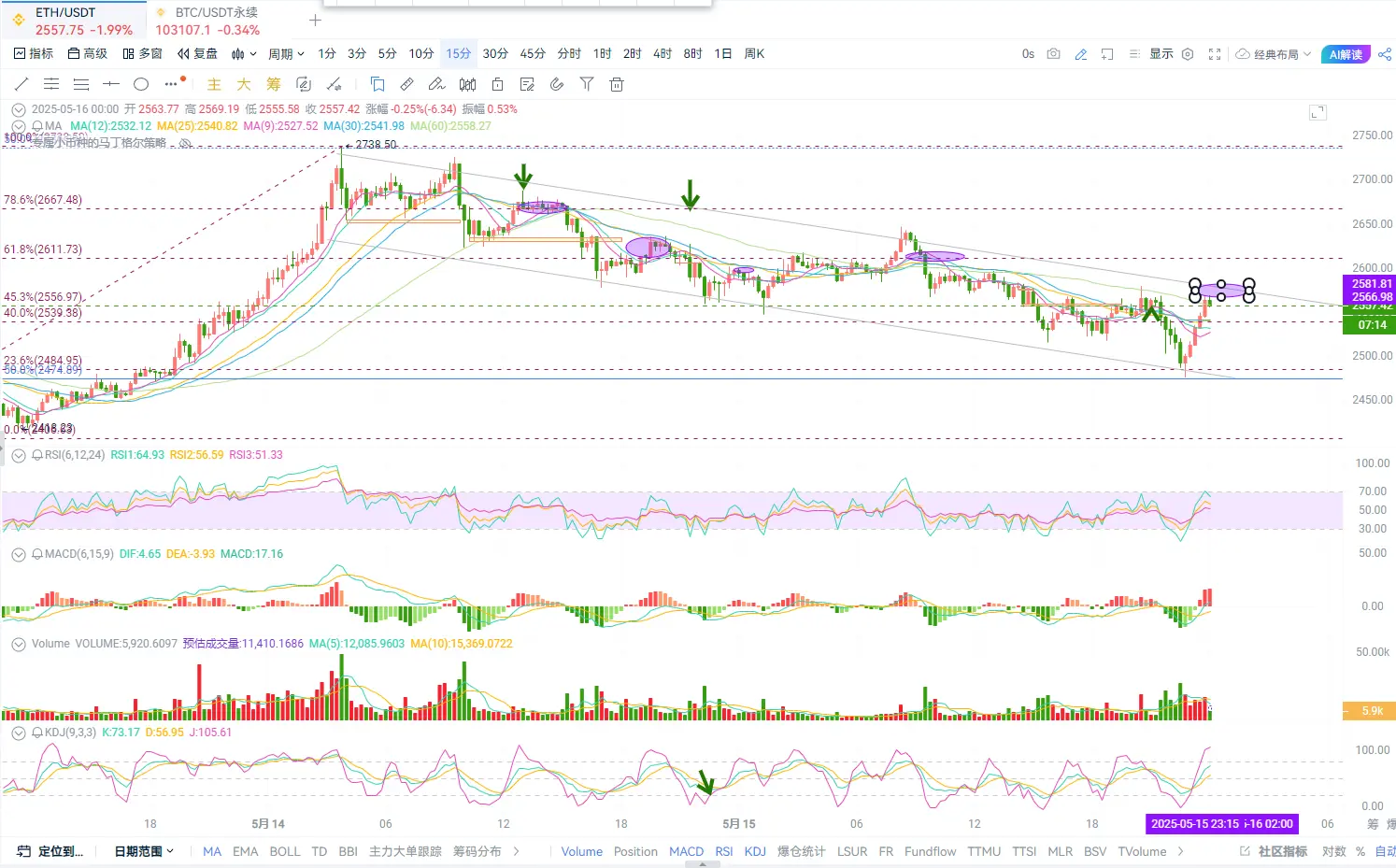Viewport: 1396px width, 868px height.
Task: Open the chart type candlestick dropdown
Action: pos(244,54)
